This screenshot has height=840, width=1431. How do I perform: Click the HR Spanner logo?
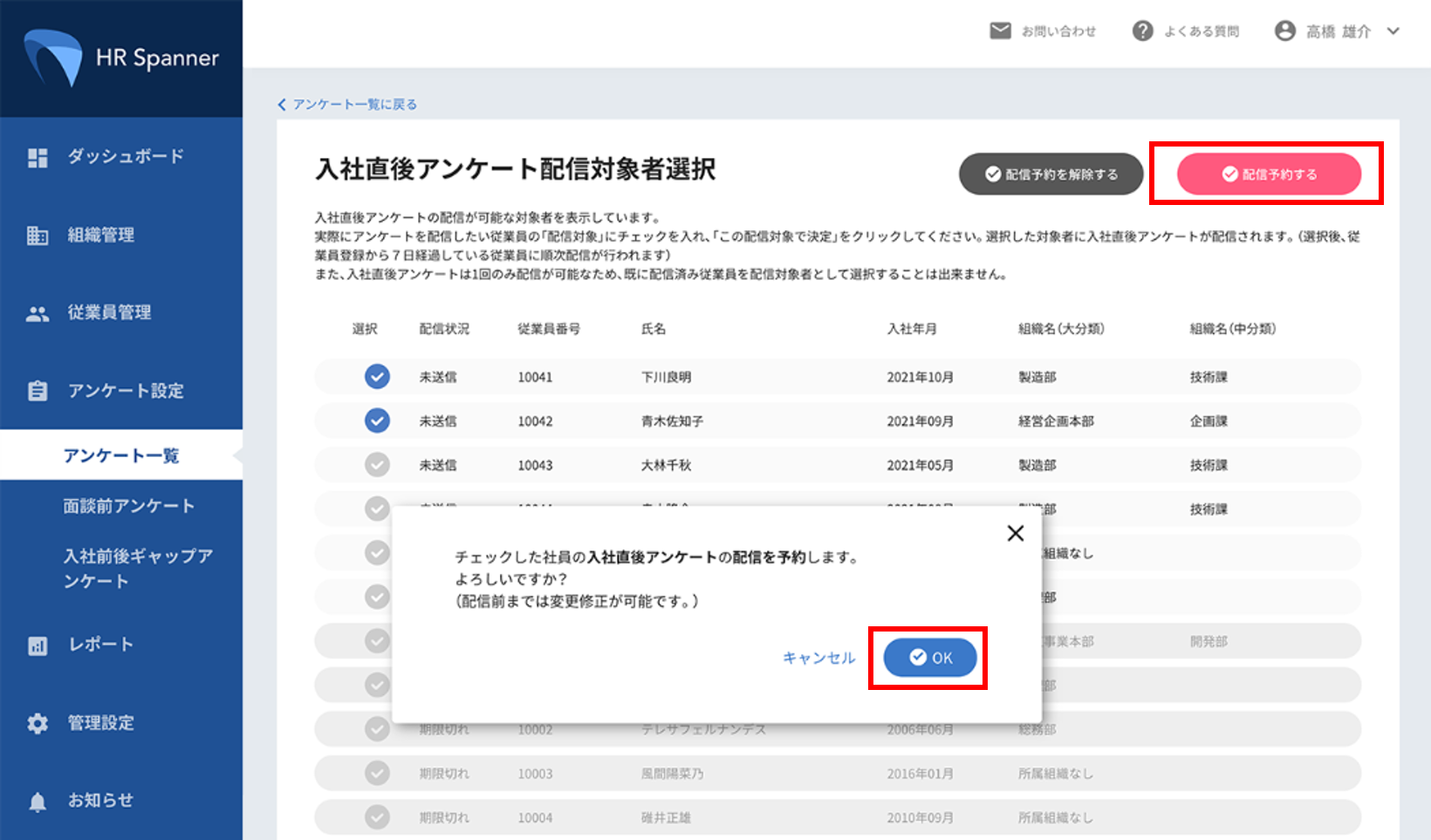(121, 58)
